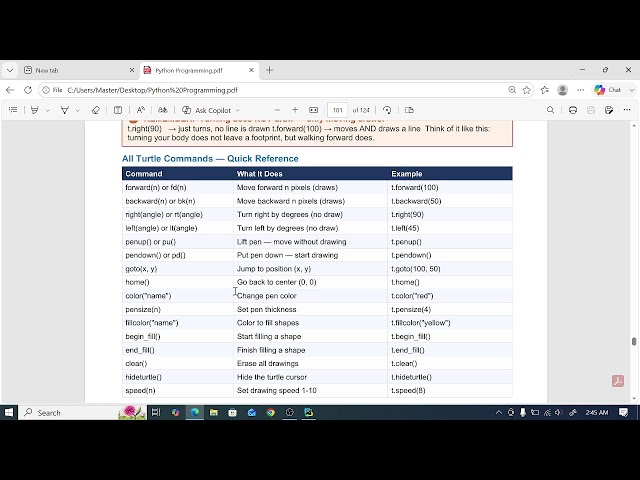This screenshot has height=480, width=640.
Task: Open Edge Settings and more menu
Action: (580, 90)
